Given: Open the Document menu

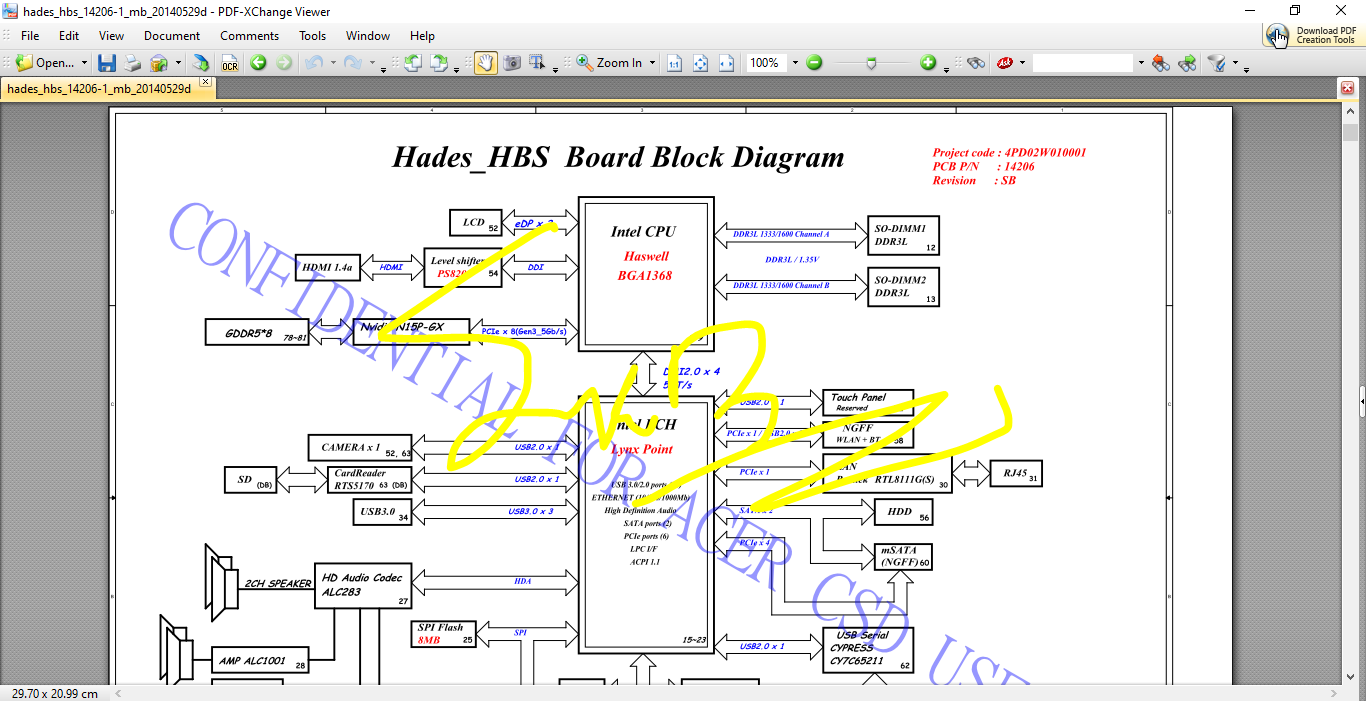Looking at the screenshot, I should point(172,36).
